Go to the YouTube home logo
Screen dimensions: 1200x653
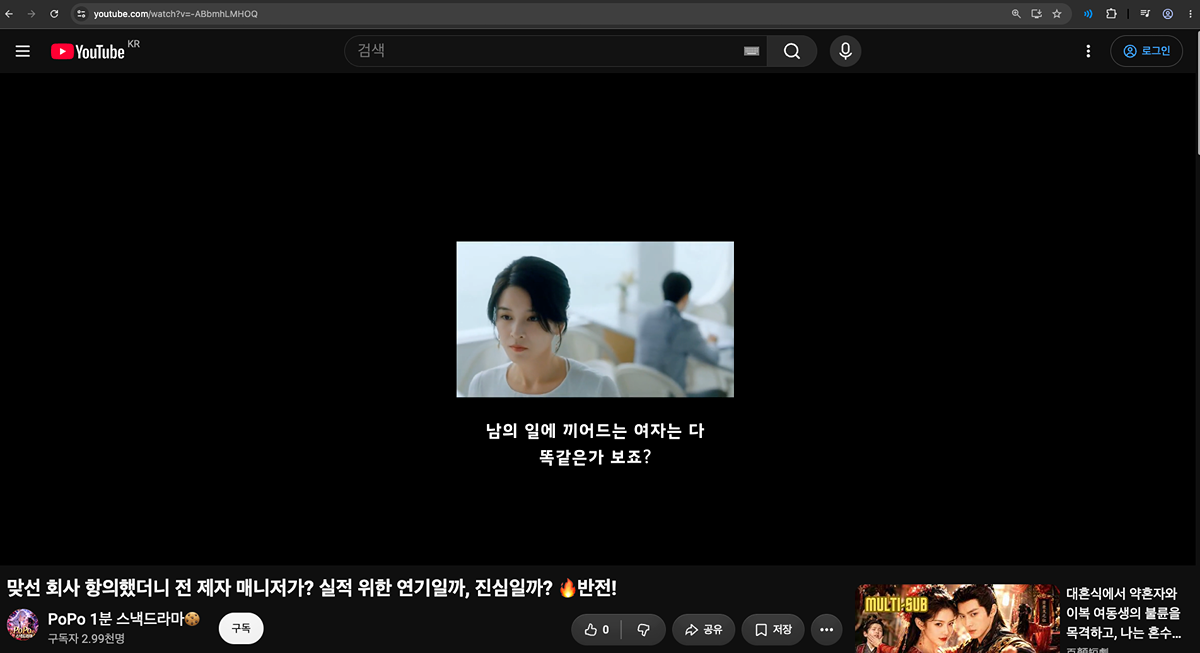pos(88,51)
